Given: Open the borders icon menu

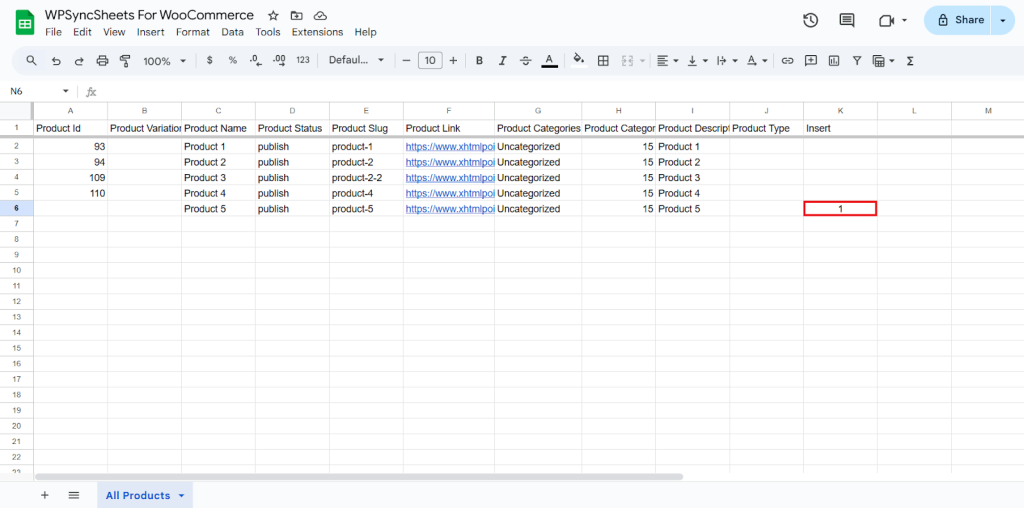Looking at the screenshot, I should click(x=603, y=61).
